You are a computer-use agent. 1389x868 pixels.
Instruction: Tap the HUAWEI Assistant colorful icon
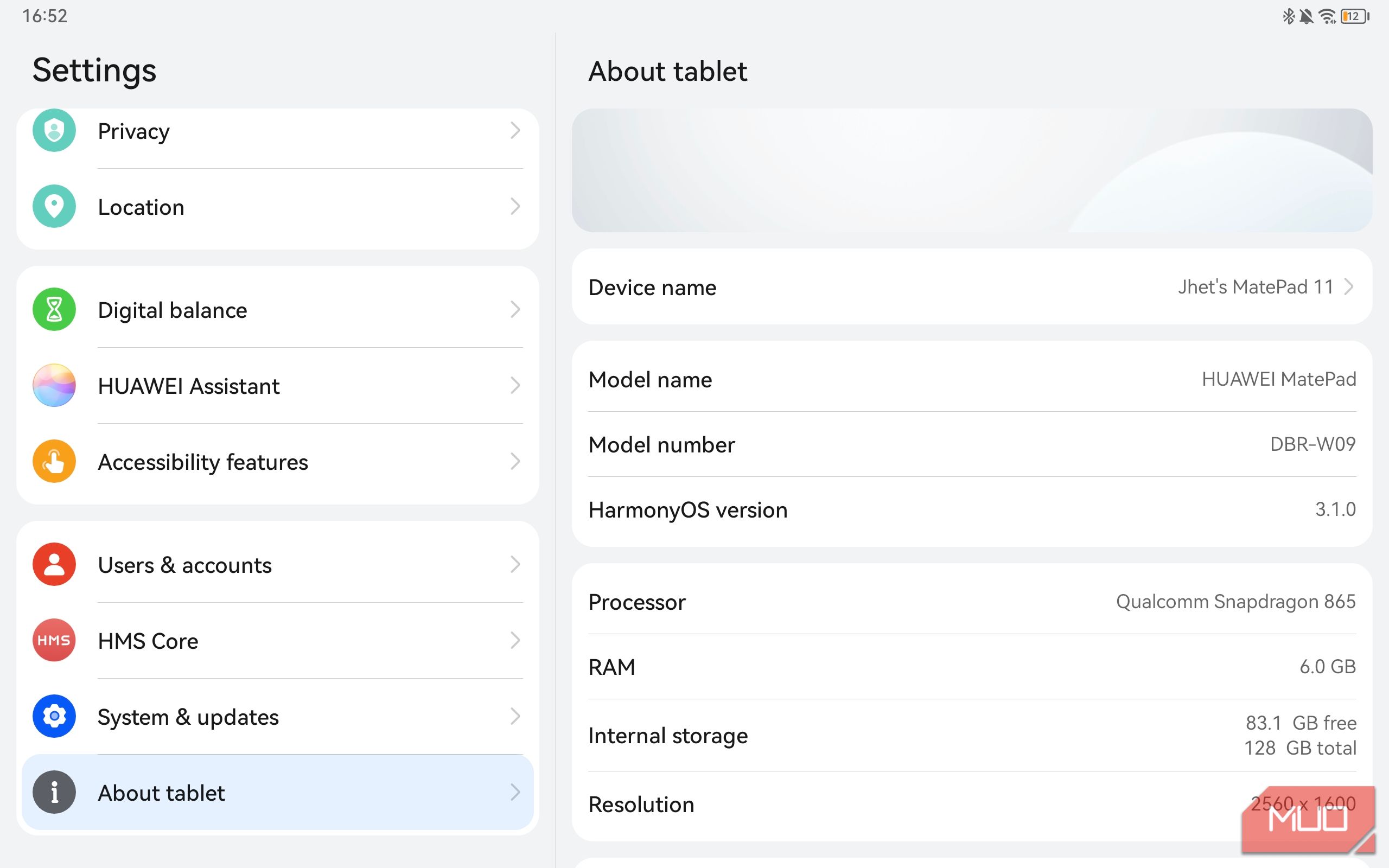(x=54, y=385)
